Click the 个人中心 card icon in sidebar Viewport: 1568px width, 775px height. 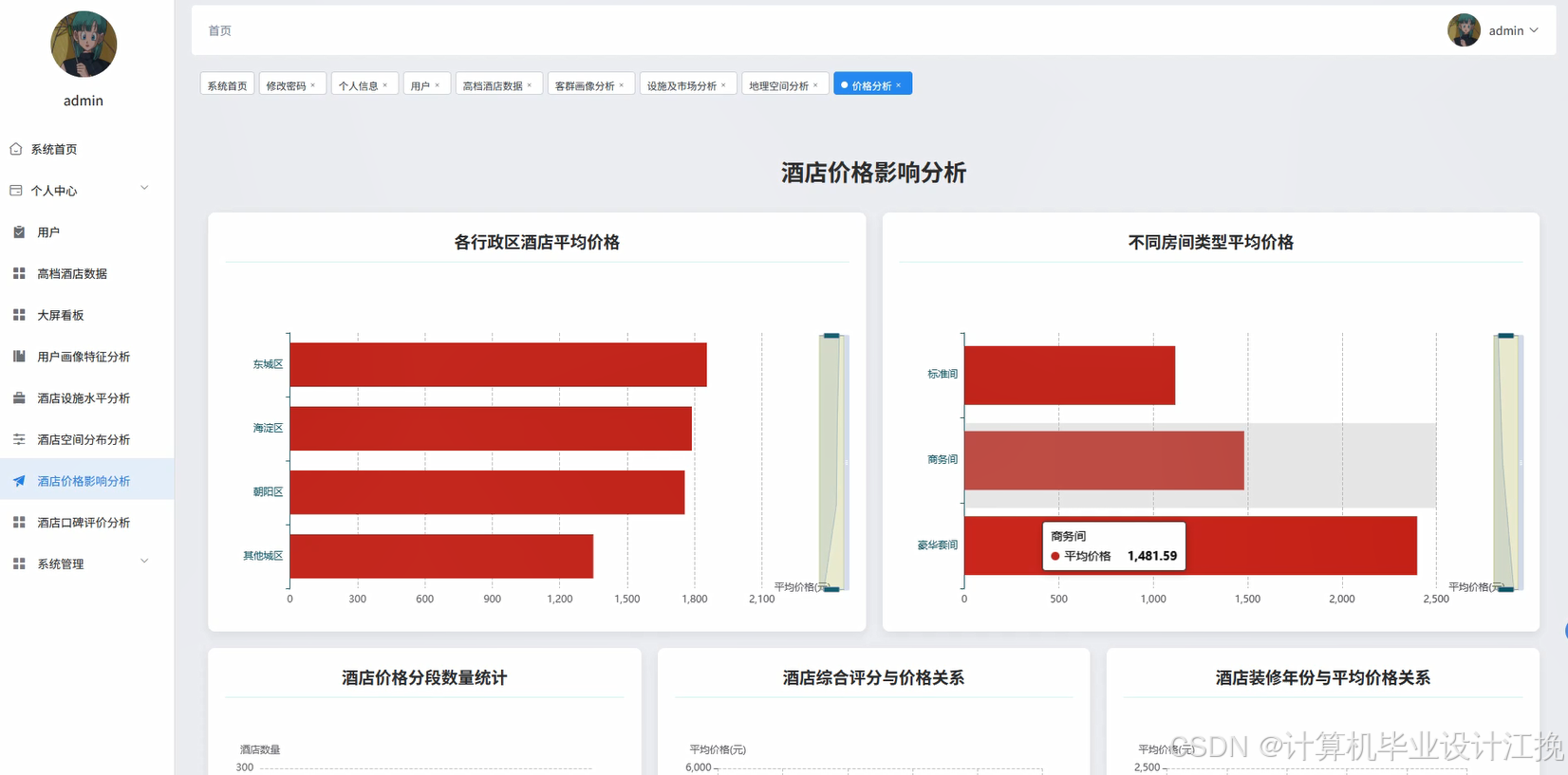16,191
